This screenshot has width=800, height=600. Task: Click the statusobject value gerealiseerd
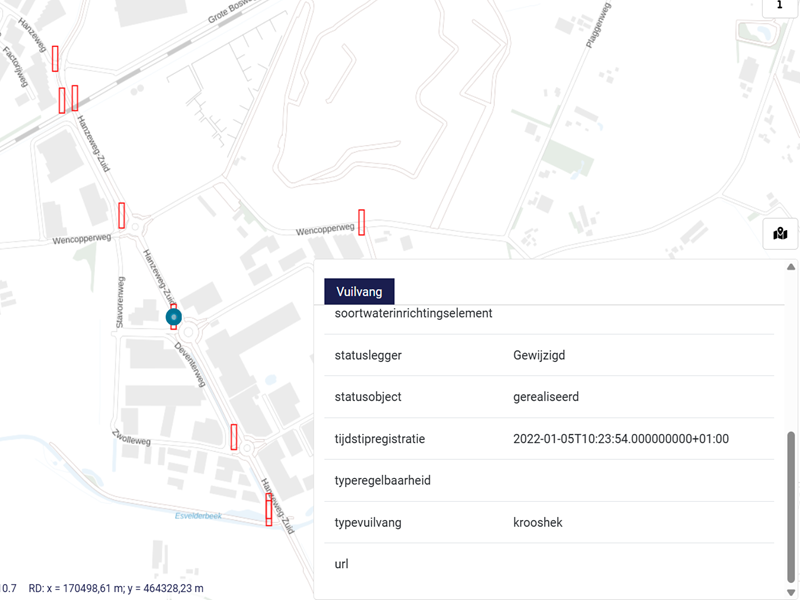pos(545,397)
